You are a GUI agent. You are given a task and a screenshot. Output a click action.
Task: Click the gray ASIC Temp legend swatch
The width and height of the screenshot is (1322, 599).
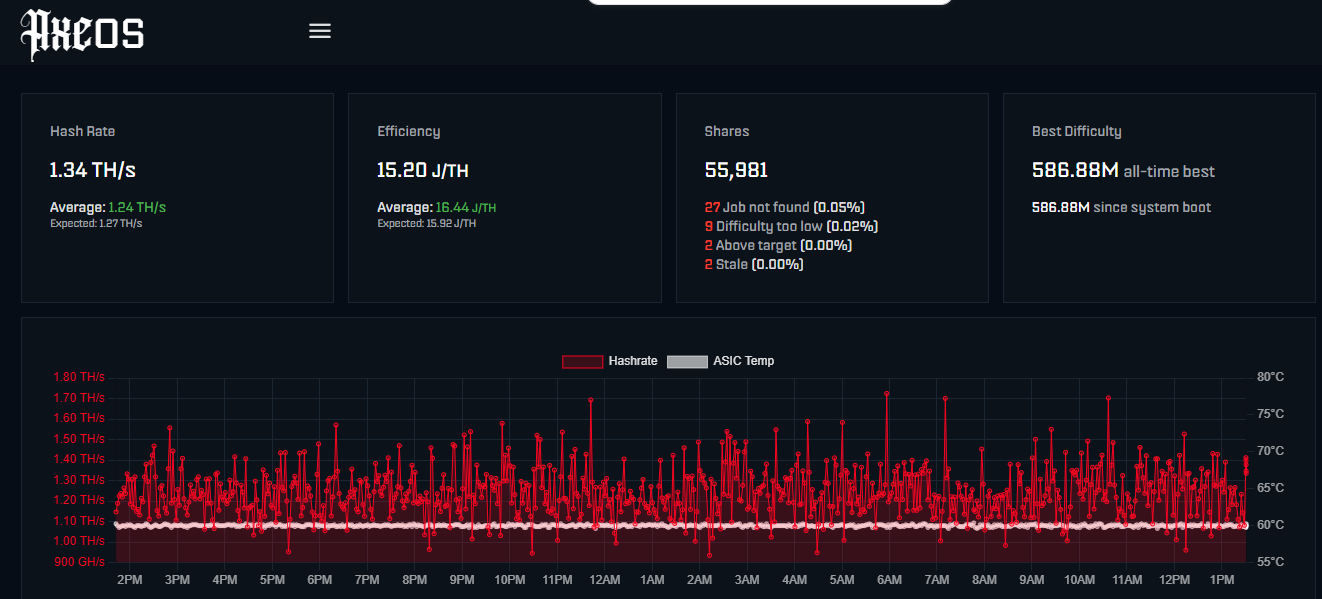(x=687, y=361)
